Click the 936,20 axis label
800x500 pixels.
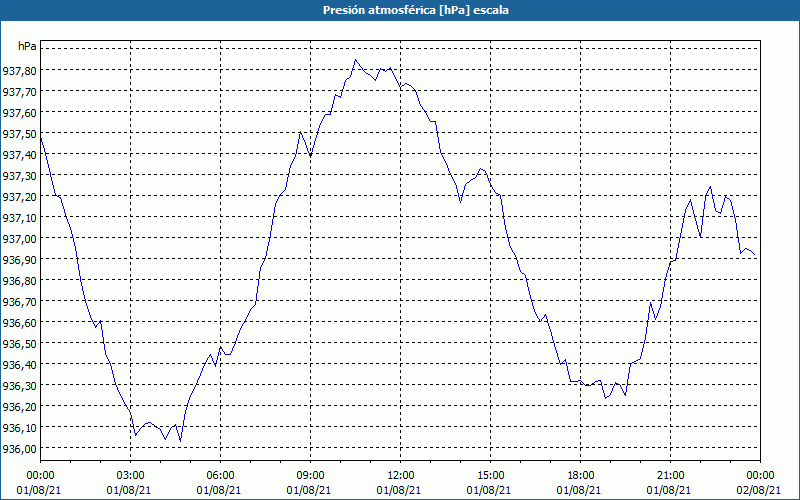pyautogui.click(x=19, y=406)
